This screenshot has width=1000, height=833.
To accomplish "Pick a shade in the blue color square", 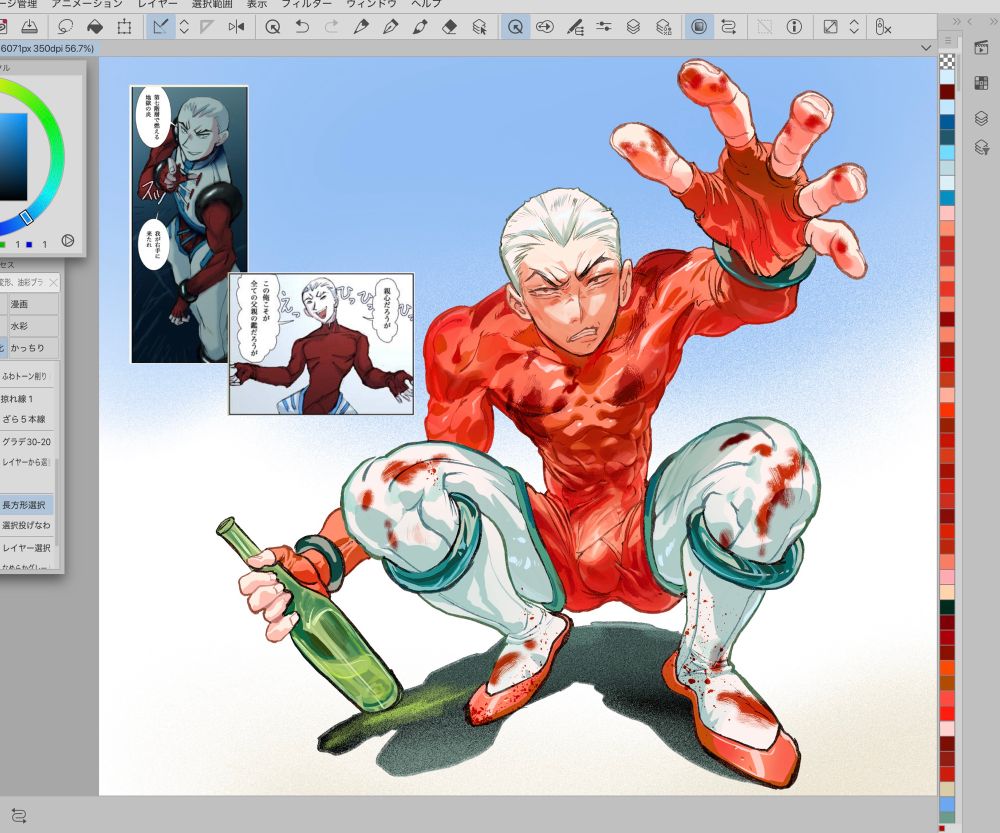I will pyautogui.click(x=13, y=158).
